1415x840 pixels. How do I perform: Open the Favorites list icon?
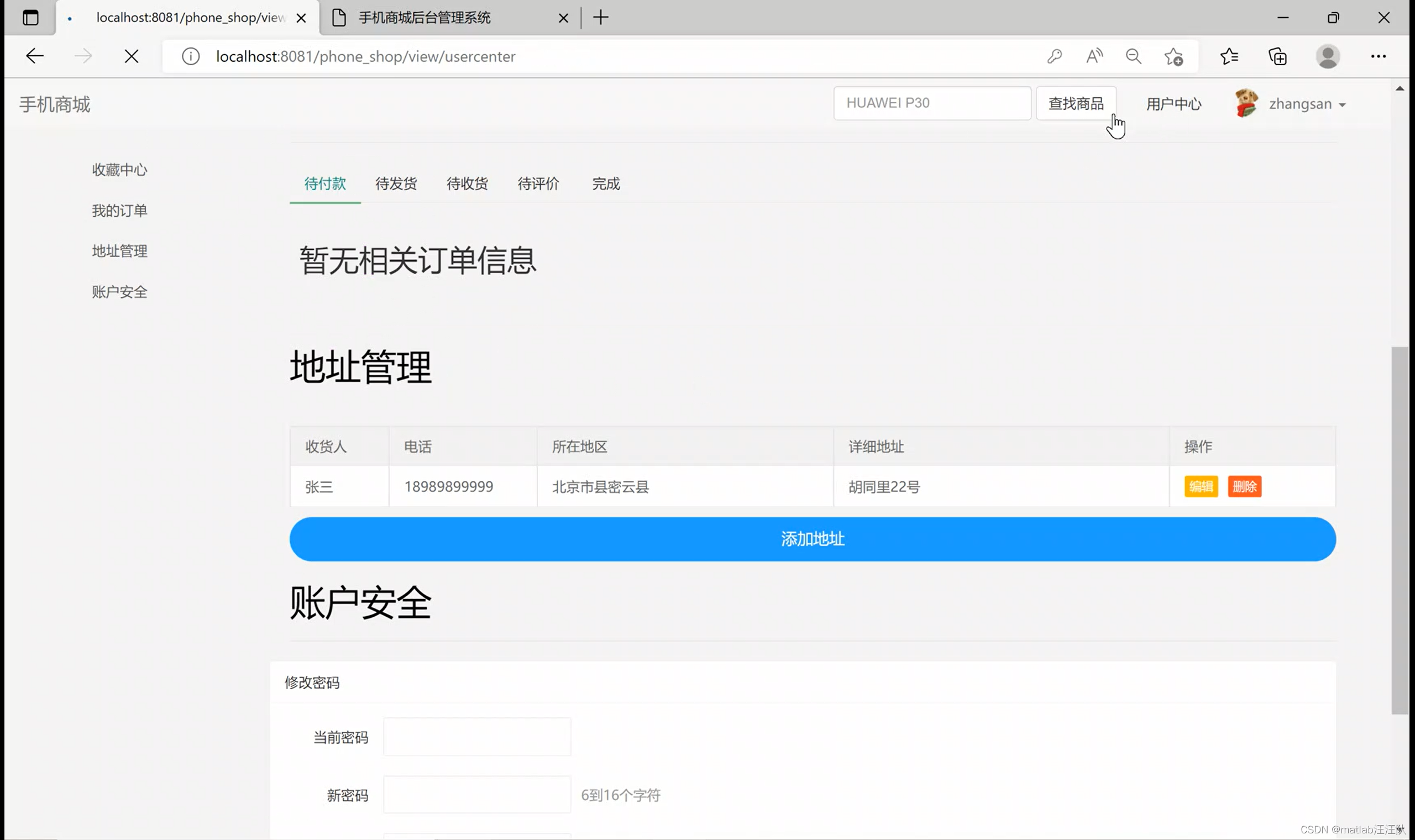(x=1229, y=56)
